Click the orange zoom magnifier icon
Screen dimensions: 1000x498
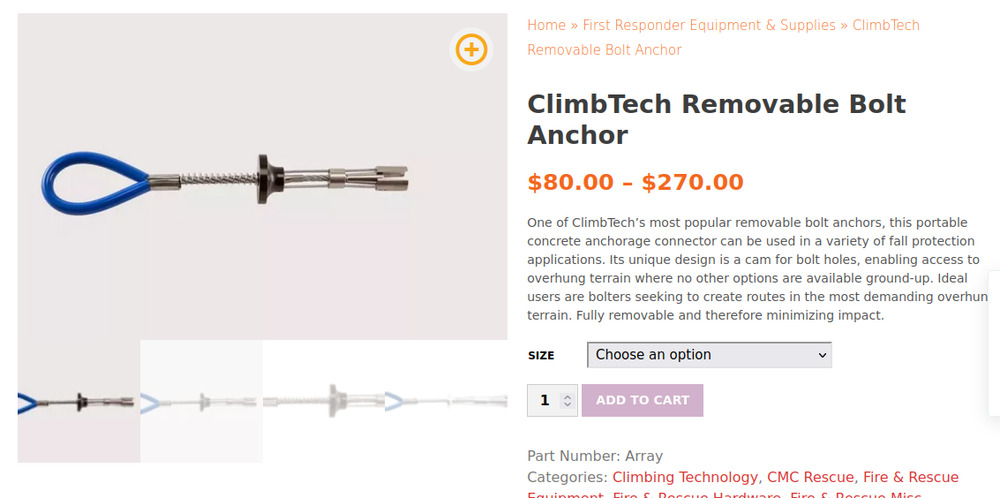pos(471,49)
